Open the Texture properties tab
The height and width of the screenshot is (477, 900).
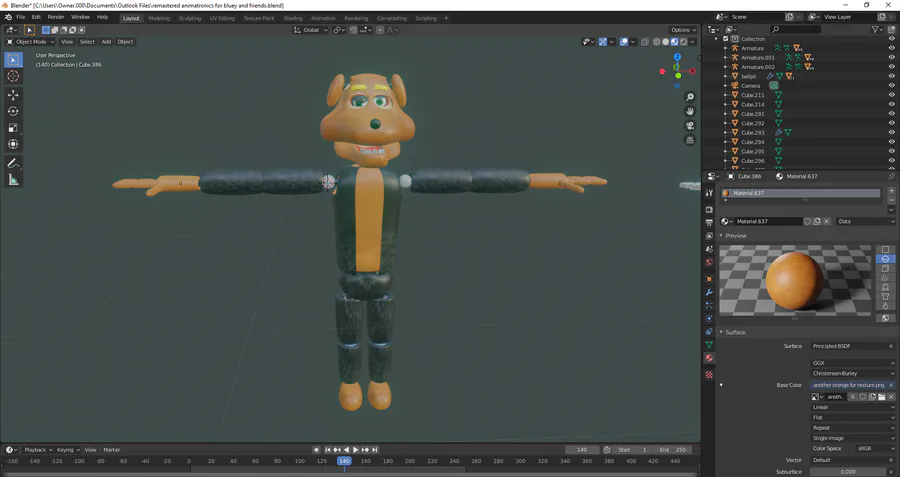[709, 375]
